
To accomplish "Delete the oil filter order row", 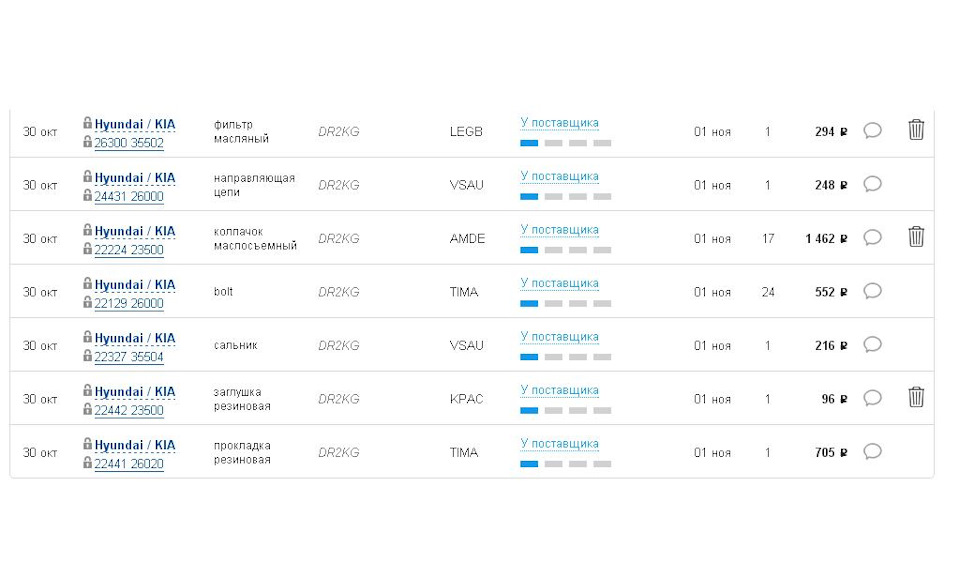I will click(x=915, y=130).
